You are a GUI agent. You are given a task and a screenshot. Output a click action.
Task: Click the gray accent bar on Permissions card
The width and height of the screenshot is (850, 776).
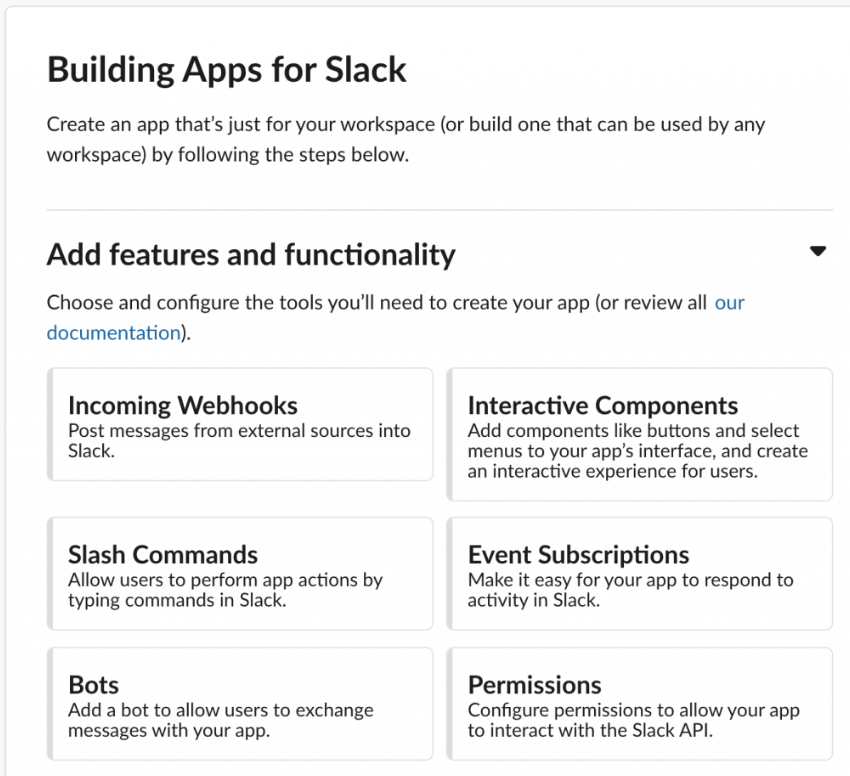click(449, 703)
